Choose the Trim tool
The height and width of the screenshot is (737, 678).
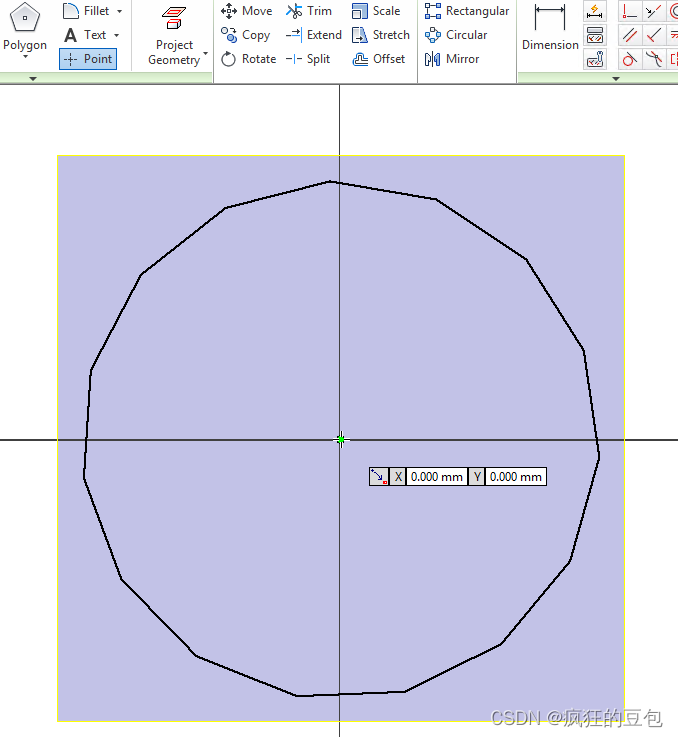point(309,11)
